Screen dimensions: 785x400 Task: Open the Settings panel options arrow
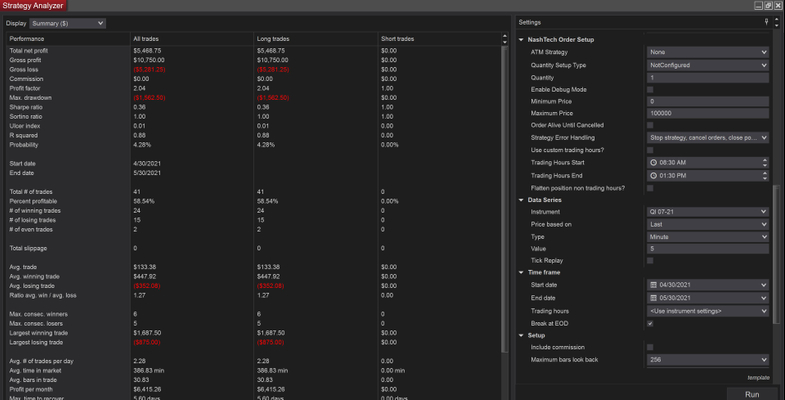click(778, 21)
